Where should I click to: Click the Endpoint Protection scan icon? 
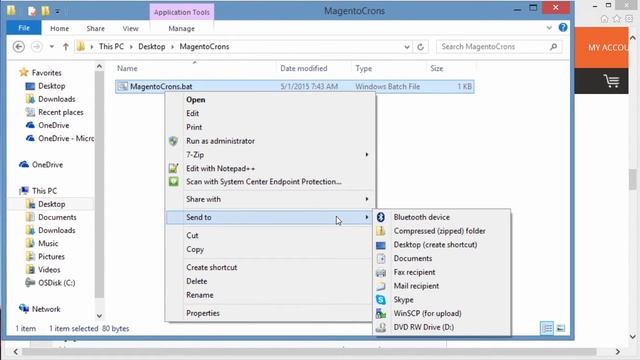pos(173,182)
